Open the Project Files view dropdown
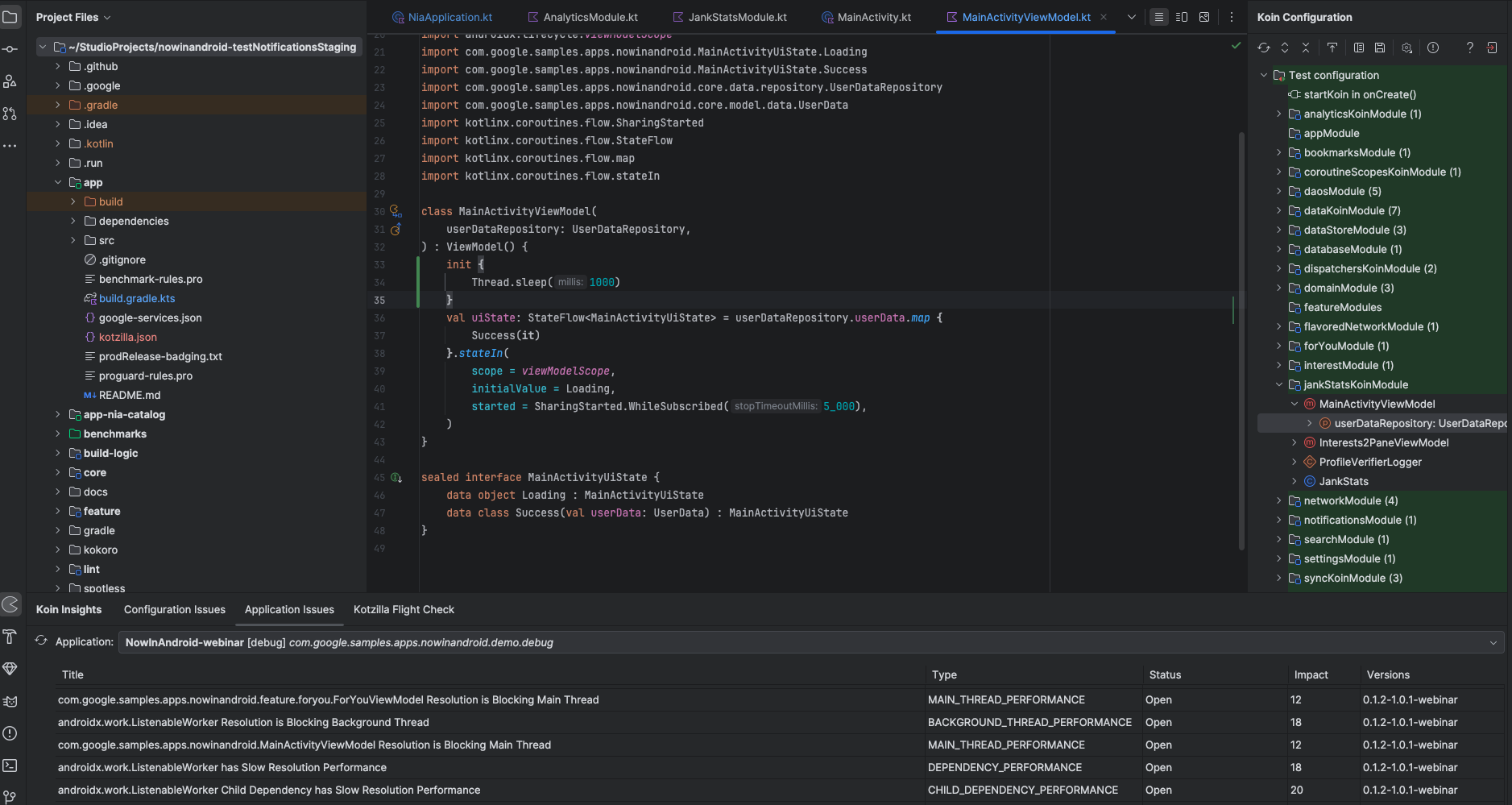 coord(73,17)
